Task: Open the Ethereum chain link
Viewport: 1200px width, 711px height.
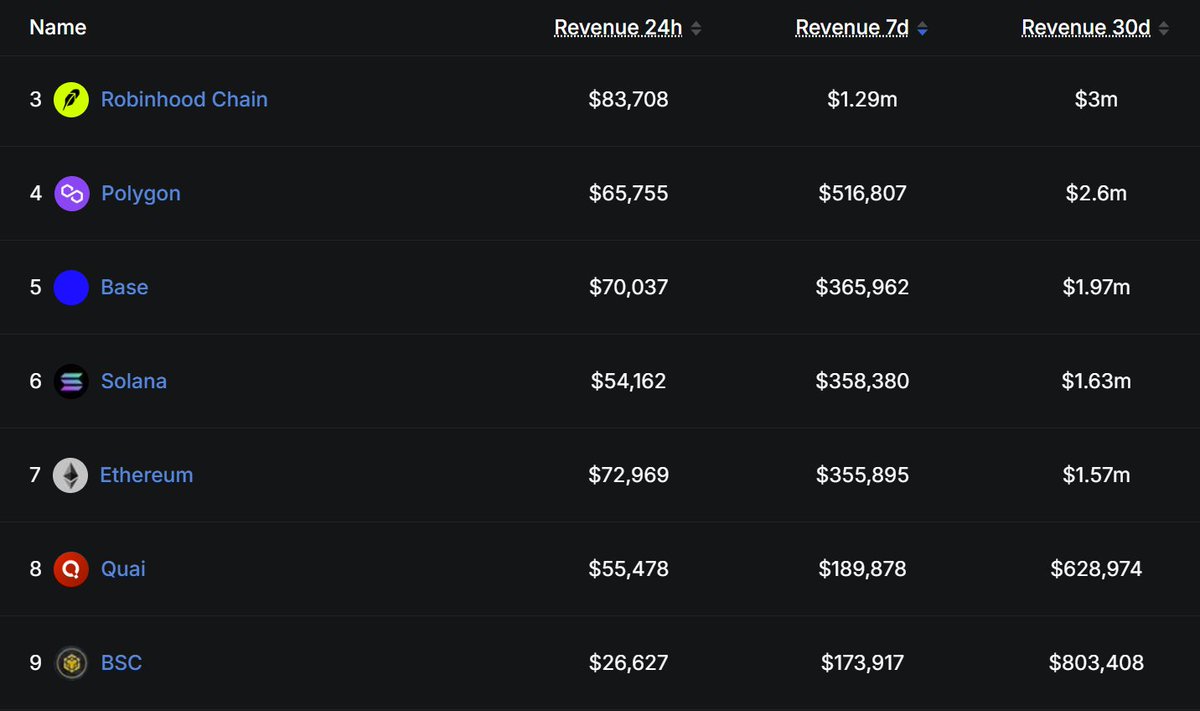Action: [146, 475]
